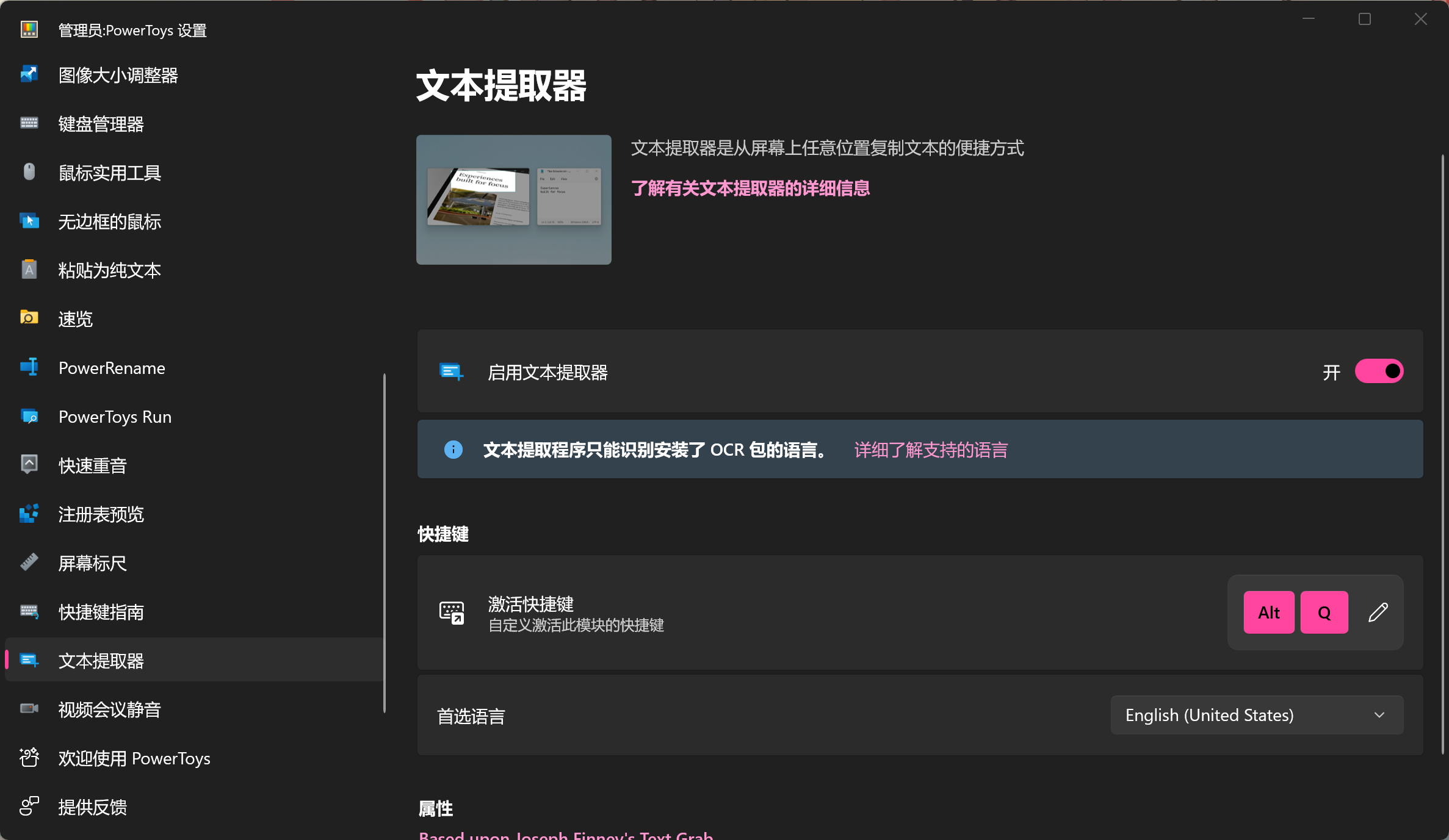The image size is (1449, 840).
Task: Click the PowerRename icon
Action: 29,367
